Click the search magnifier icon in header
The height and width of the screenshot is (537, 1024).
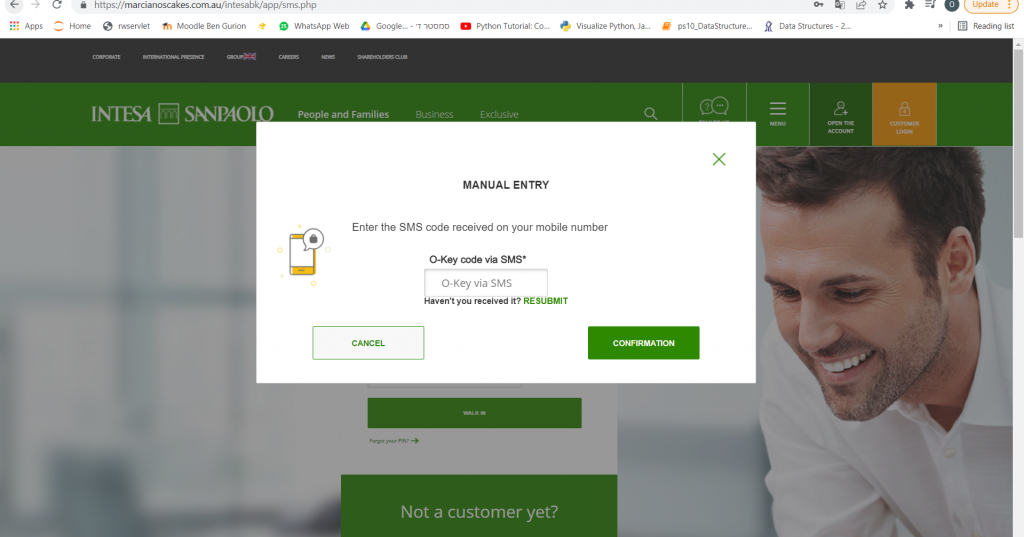[x=650, y=114]
